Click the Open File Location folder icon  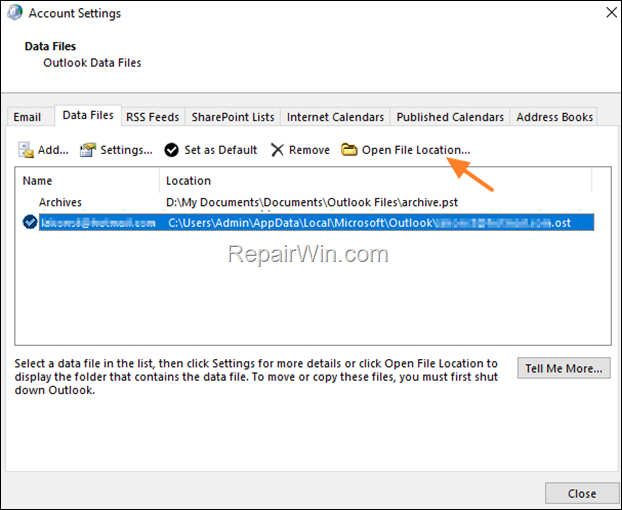(x=349, y=150)
